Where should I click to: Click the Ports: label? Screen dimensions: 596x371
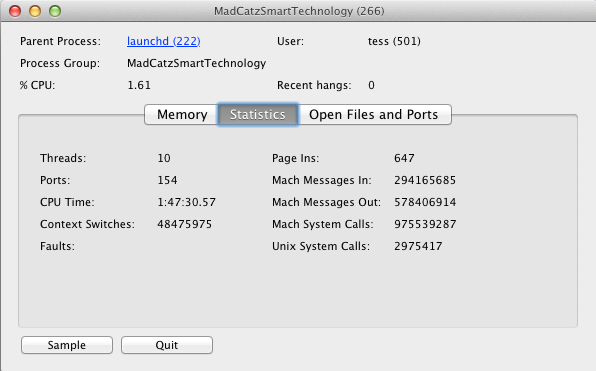tap(55, 180)
